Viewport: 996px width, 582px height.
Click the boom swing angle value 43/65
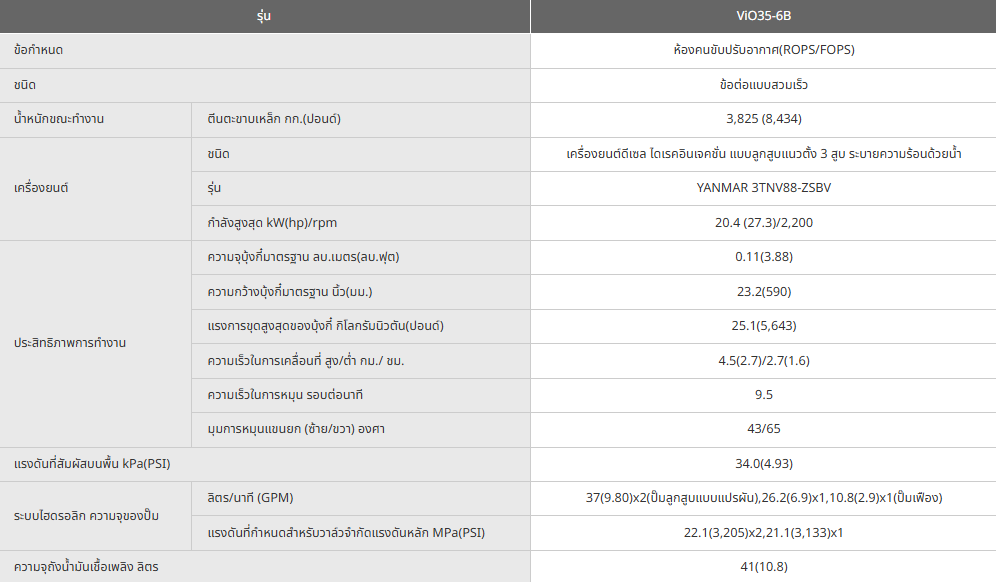763,429
